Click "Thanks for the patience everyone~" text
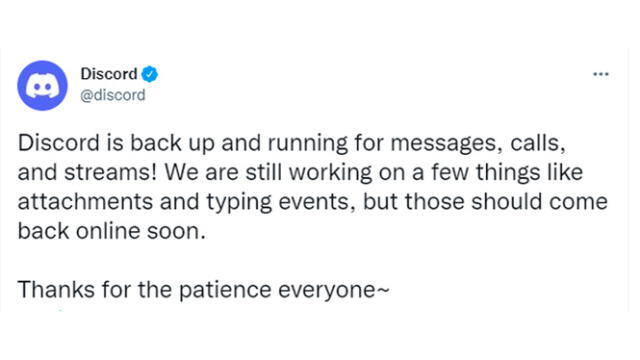 click(204, 290)
